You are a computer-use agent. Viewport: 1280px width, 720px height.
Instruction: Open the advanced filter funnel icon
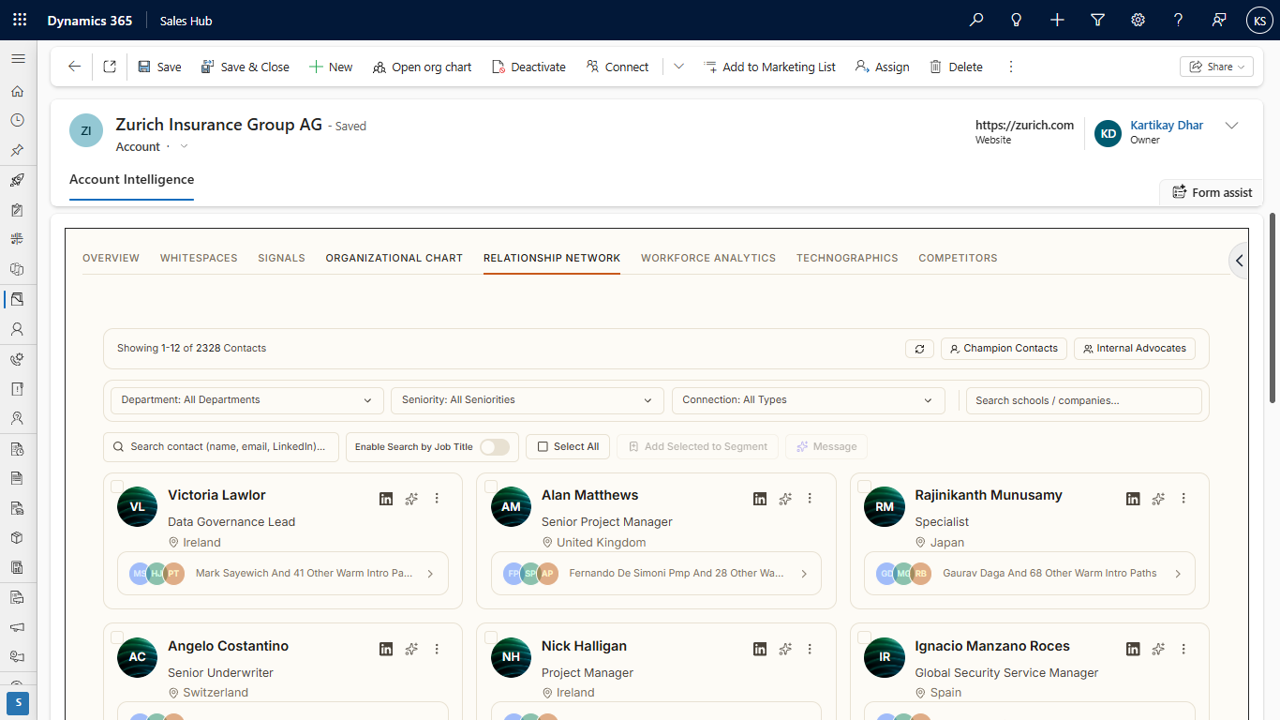[1098, 20]
